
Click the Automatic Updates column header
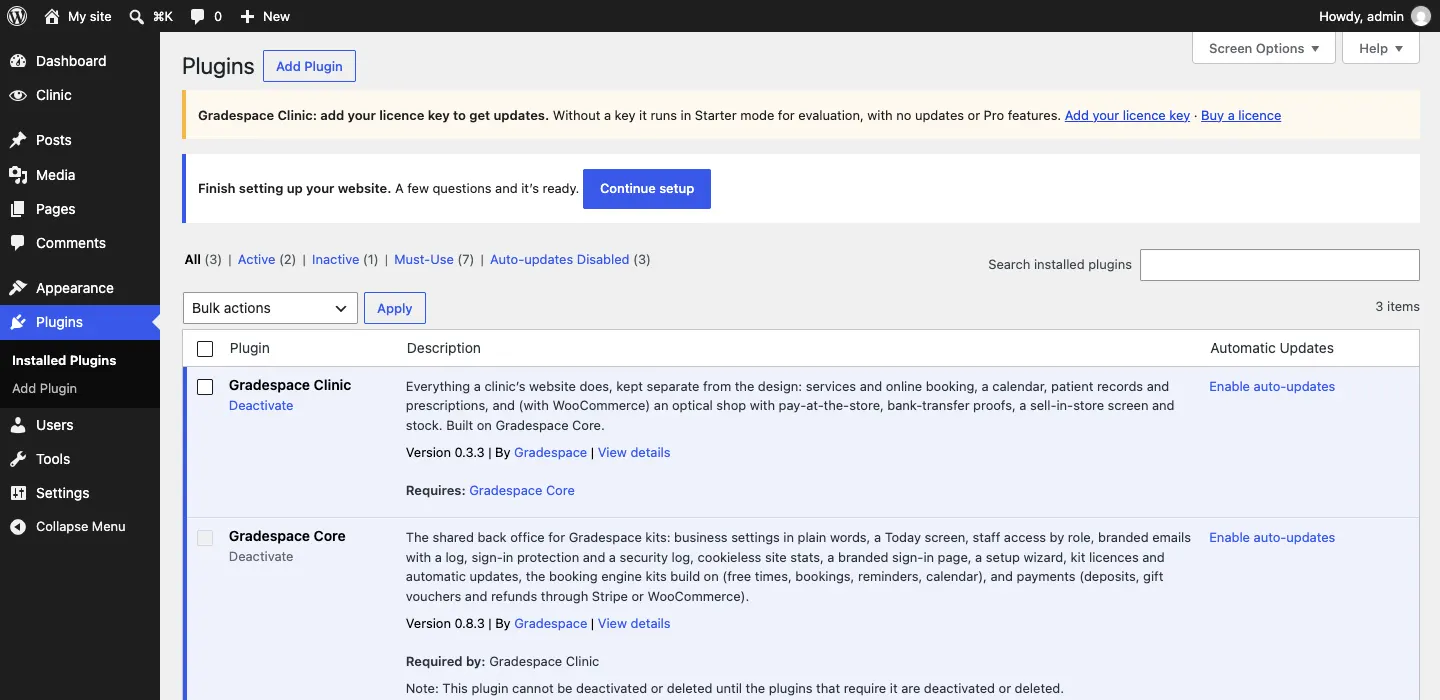(1272, 348)
